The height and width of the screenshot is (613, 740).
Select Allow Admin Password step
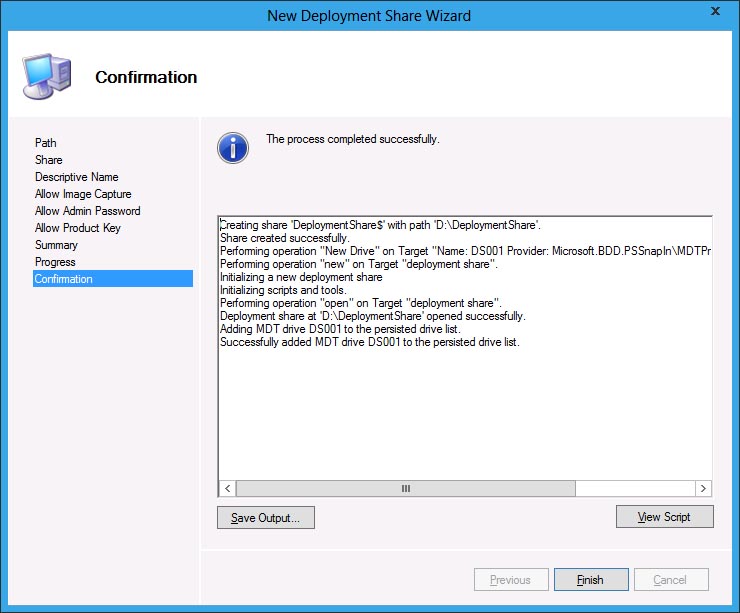pyautogui.click(x=88, y=211)
